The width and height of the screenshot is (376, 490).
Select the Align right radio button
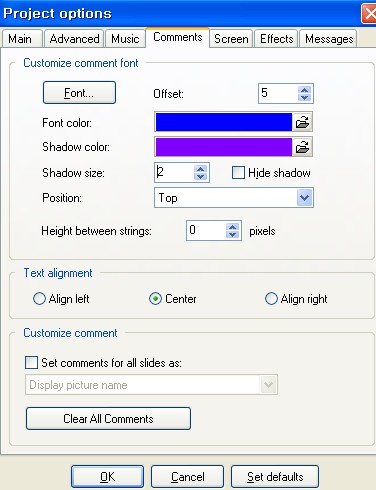(271, 299)
